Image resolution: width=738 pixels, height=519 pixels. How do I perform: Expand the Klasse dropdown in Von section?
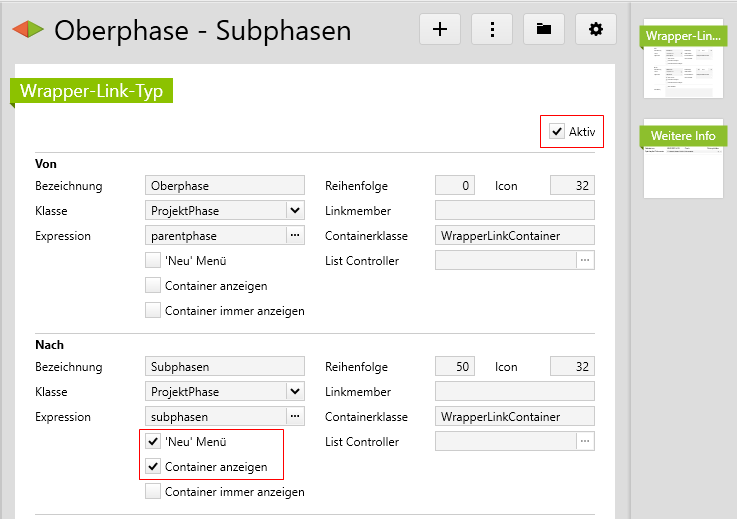point(294,211)
